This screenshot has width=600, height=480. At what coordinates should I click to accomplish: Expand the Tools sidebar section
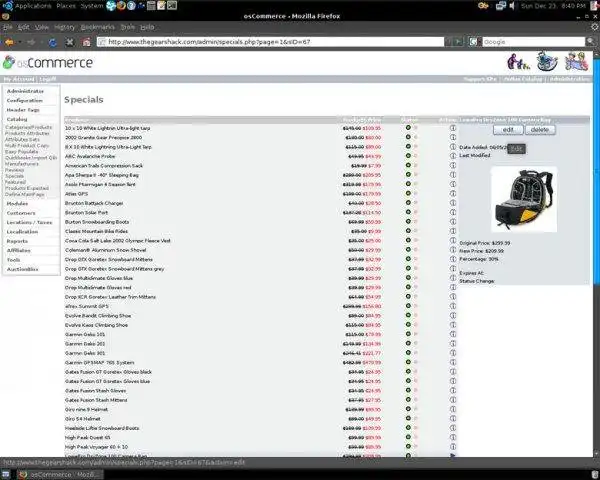tap(13, 260)
